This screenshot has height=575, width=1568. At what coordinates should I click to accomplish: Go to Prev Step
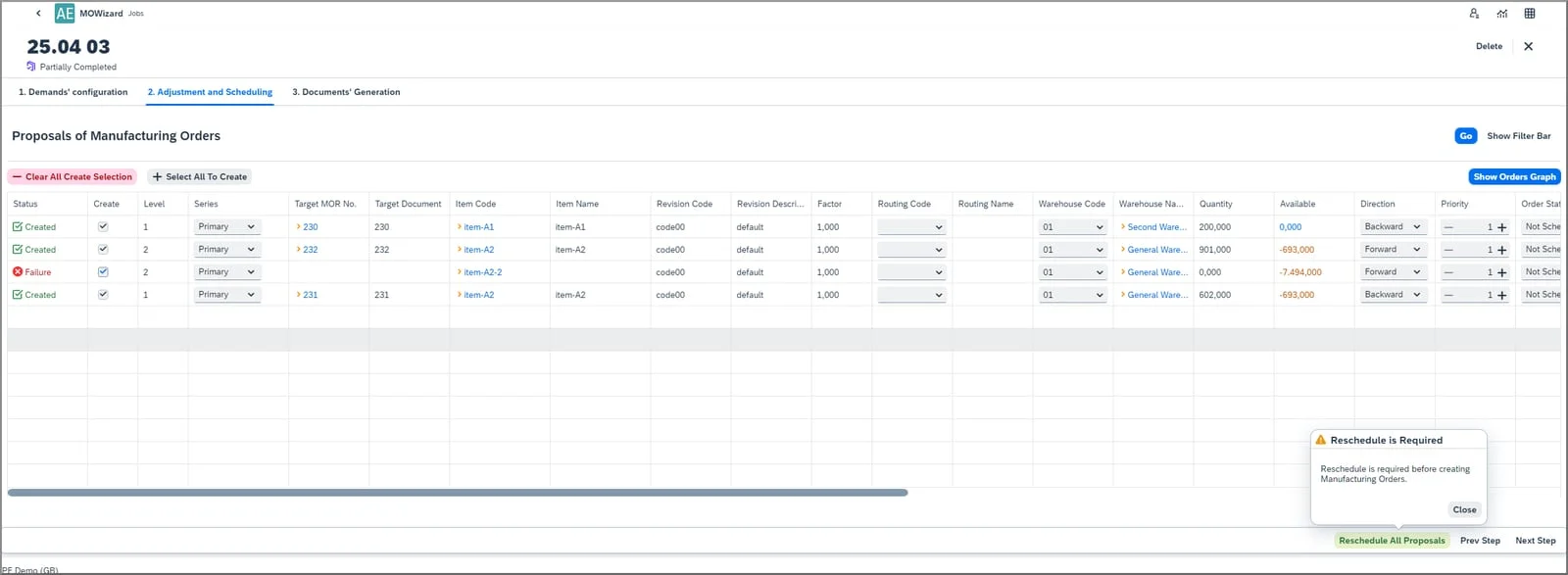click(x=1480, y=541)
